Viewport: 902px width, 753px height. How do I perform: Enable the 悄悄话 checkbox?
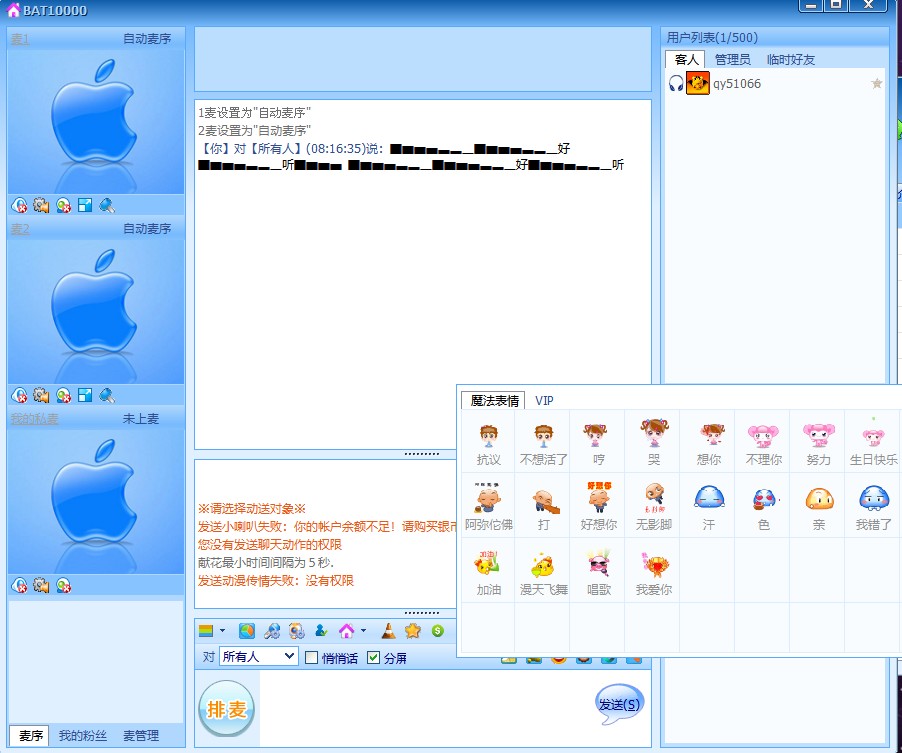point(311,658)
